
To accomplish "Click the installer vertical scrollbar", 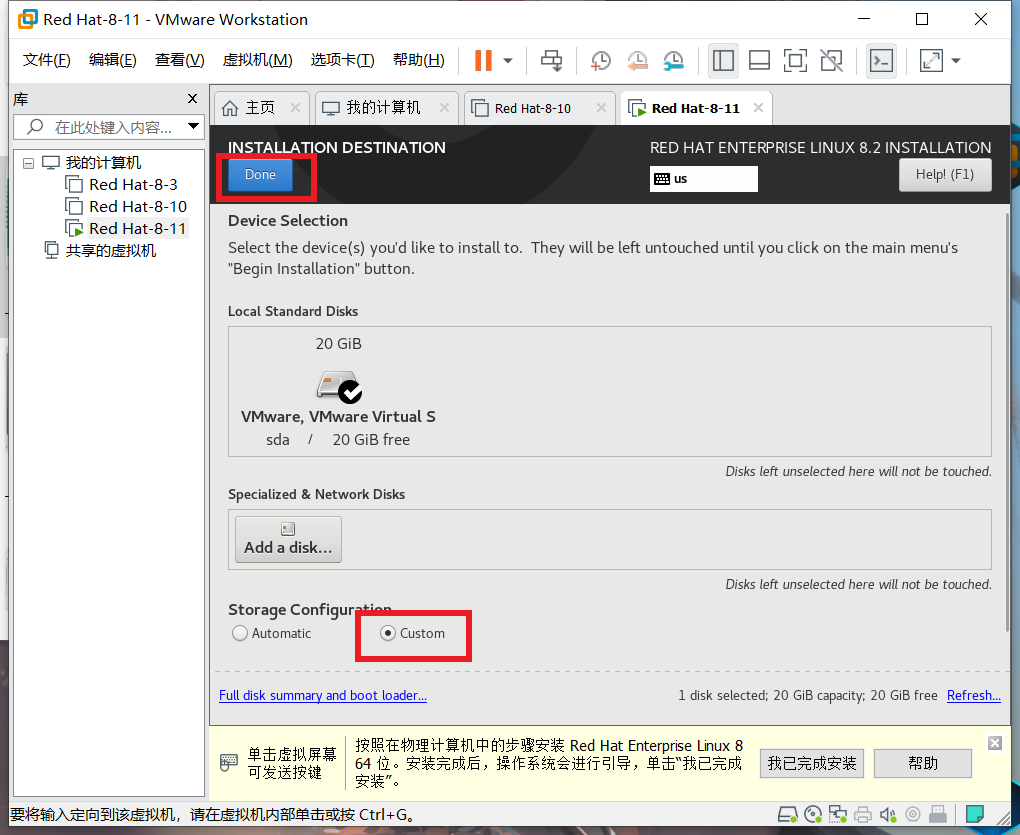I will 1007,423.
